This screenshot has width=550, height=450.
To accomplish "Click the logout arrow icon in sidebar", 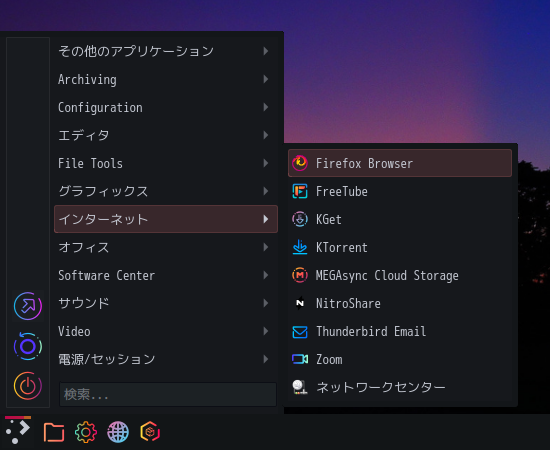I will tap(28, 306).
